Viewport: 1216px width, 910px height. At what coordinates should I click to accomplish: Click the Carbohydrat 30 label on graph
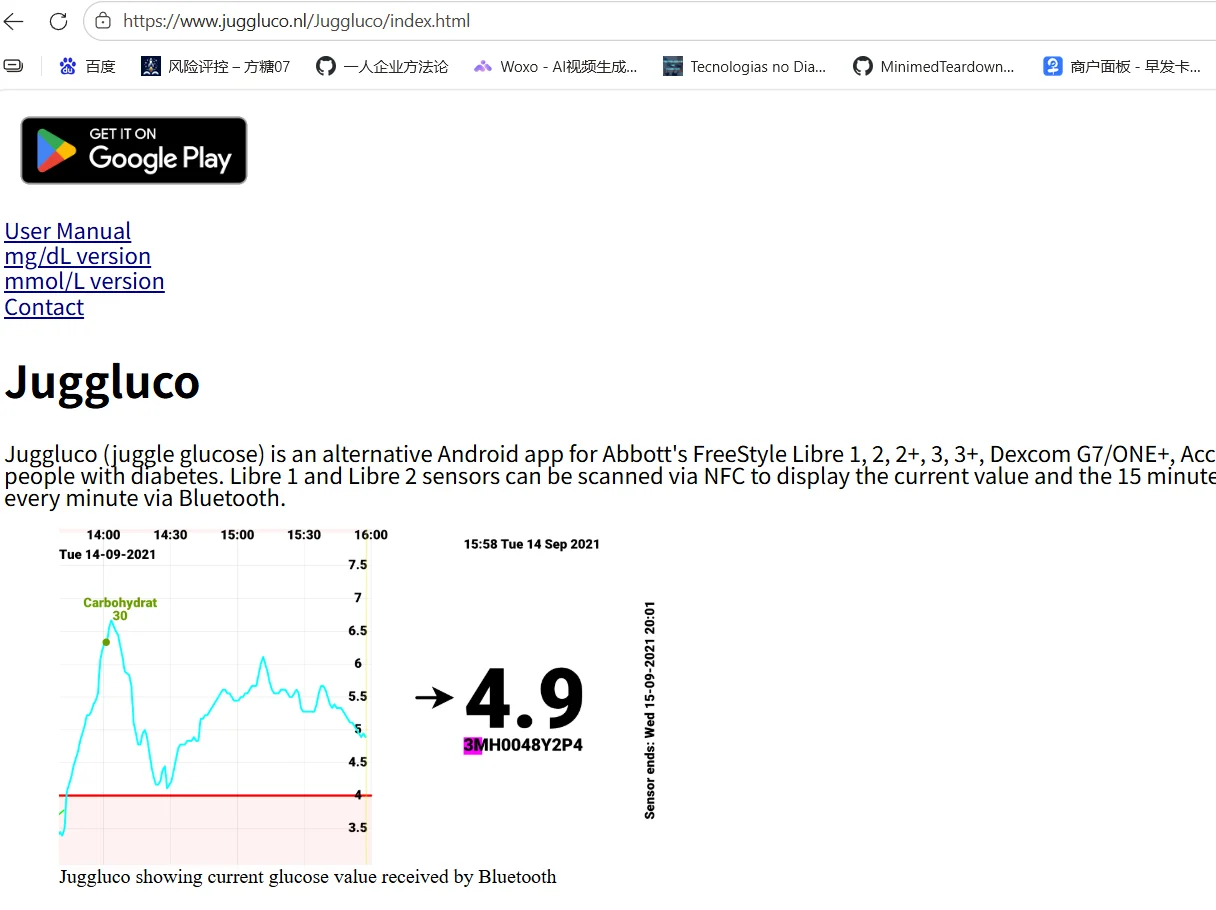(x=120, y=609)
